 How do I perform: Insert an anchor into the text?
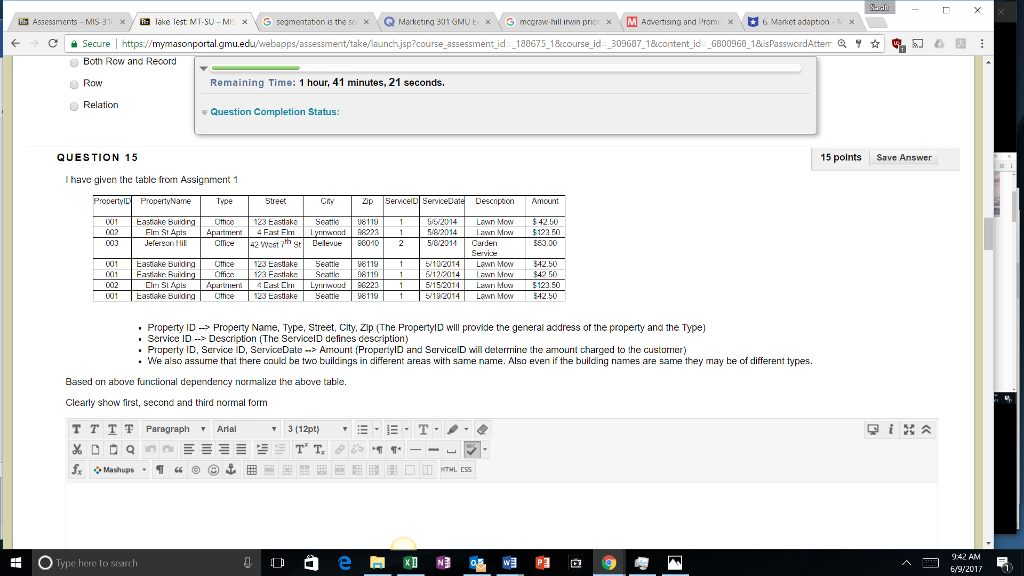point(231,469)
